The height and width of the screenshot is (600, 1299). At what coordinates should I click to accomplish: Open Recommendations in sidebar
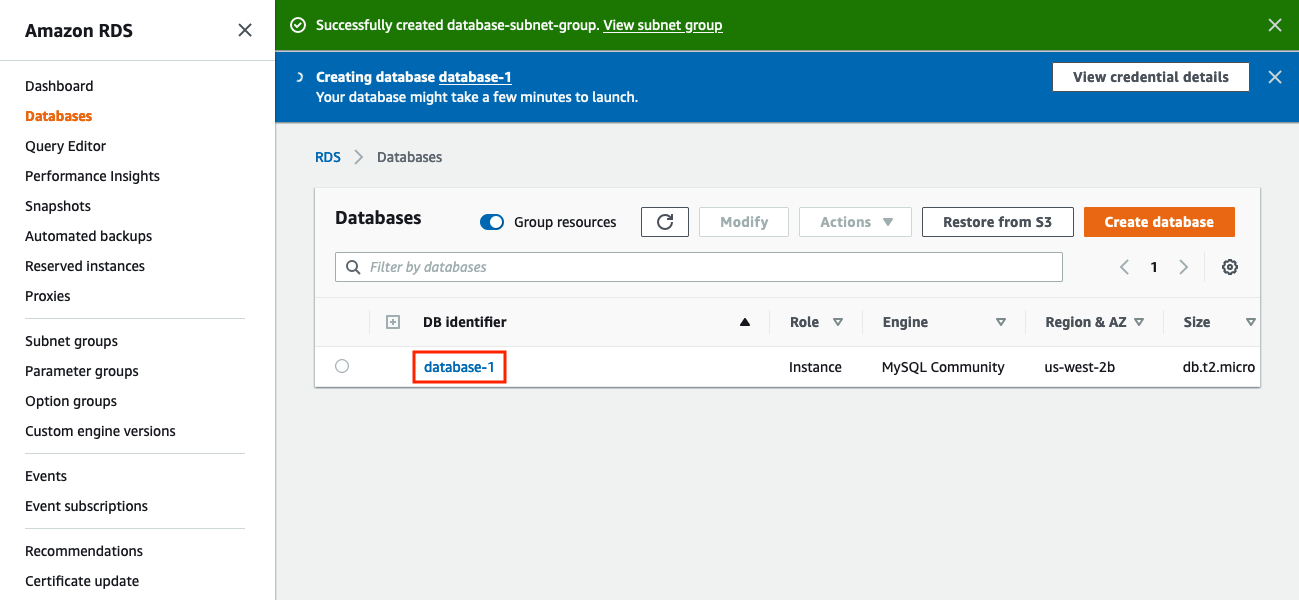(x=84, y=551)
